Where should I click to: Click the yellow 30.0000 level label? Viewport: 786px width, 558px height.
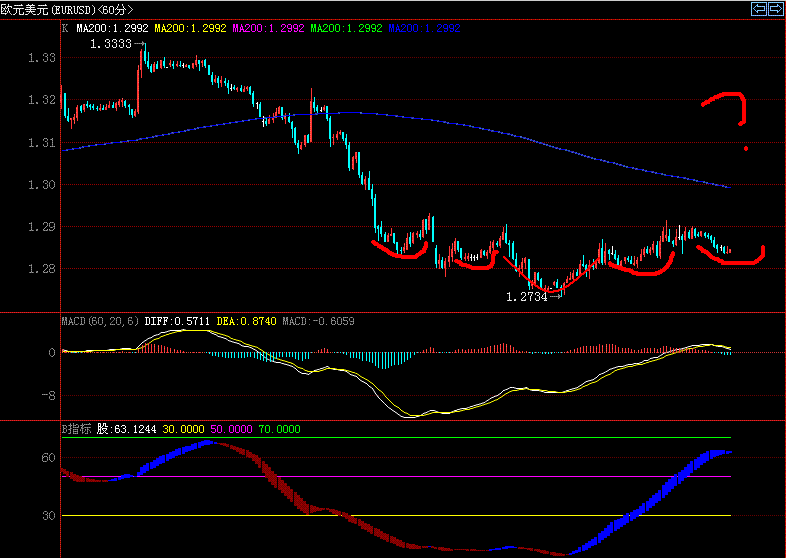(x=183, y=429)
